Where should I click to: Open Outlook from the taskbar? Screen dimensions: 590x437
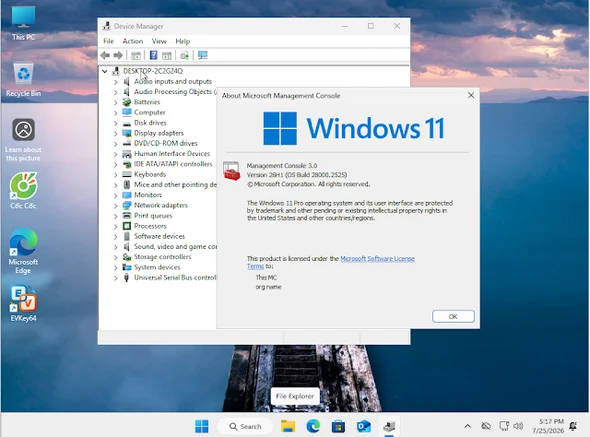pyautogui.click(x=364, y=426)
